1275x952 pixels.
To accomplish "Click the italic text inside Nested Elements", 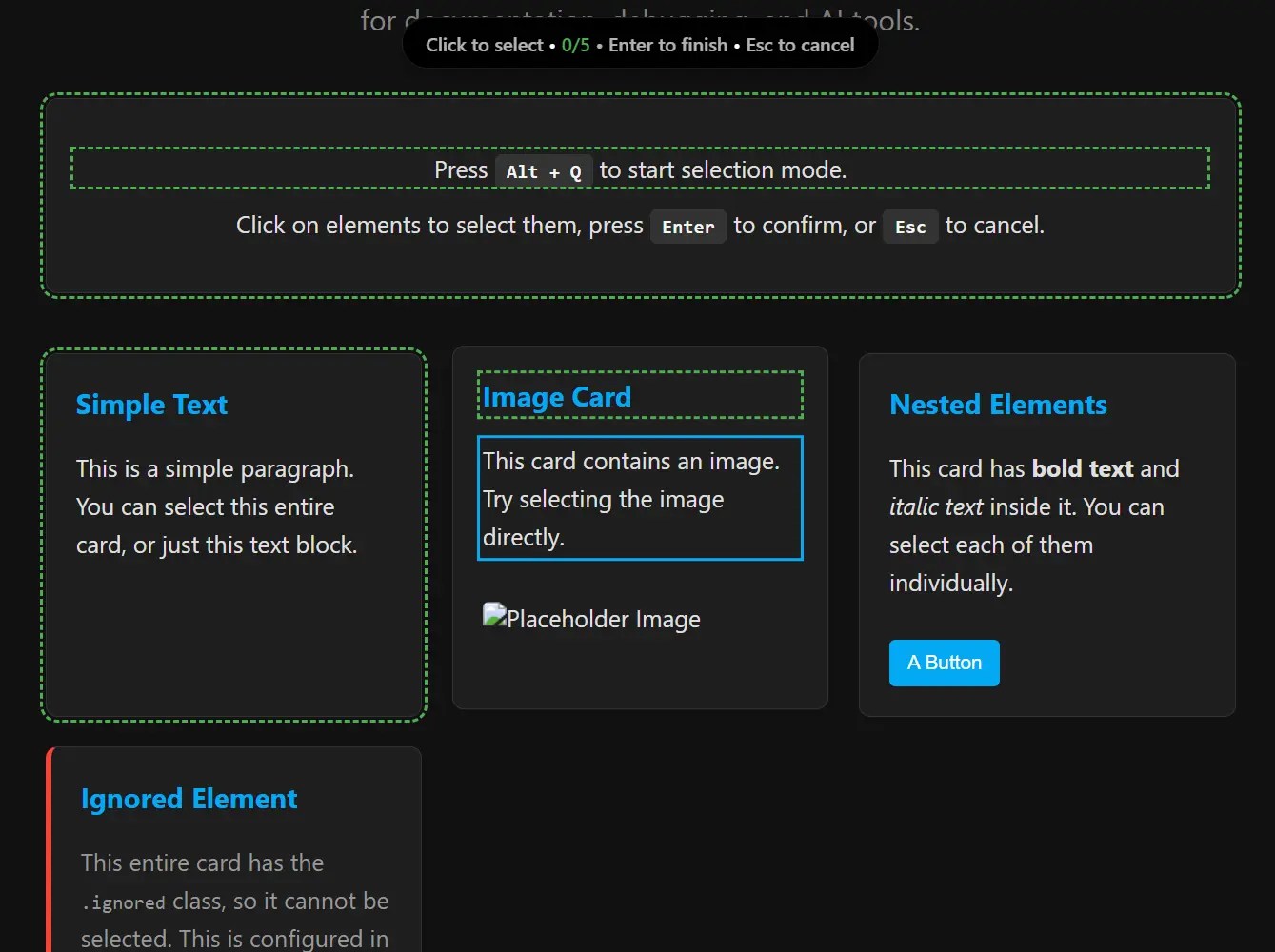I will coord(936,506).
